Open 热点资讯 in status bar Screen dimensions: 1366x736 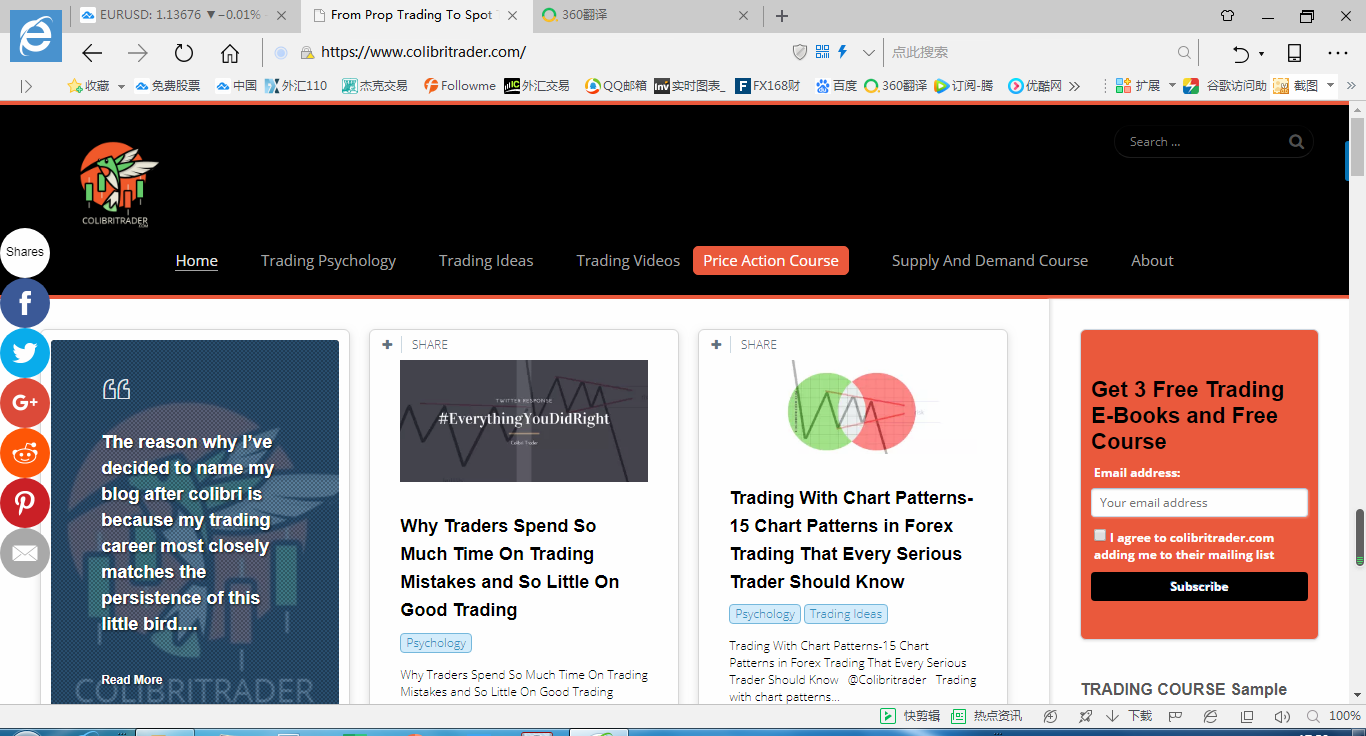pyautogui.click(x=986, y=716)
